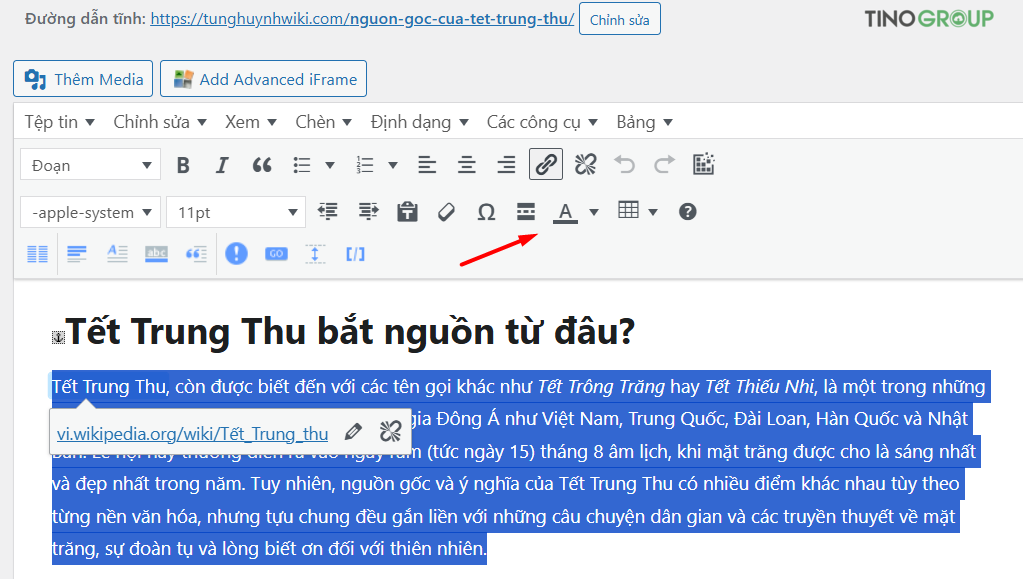The image size is (1023, 579).
Task: Align text left
Action: point(427,165)
